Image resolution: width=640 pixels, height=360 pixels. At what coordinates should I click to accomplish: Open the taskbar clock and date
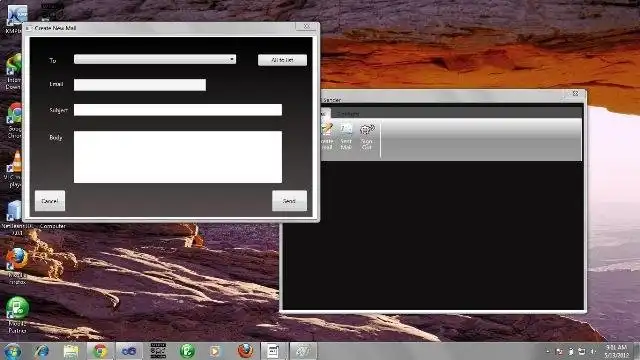pos(616,351)
